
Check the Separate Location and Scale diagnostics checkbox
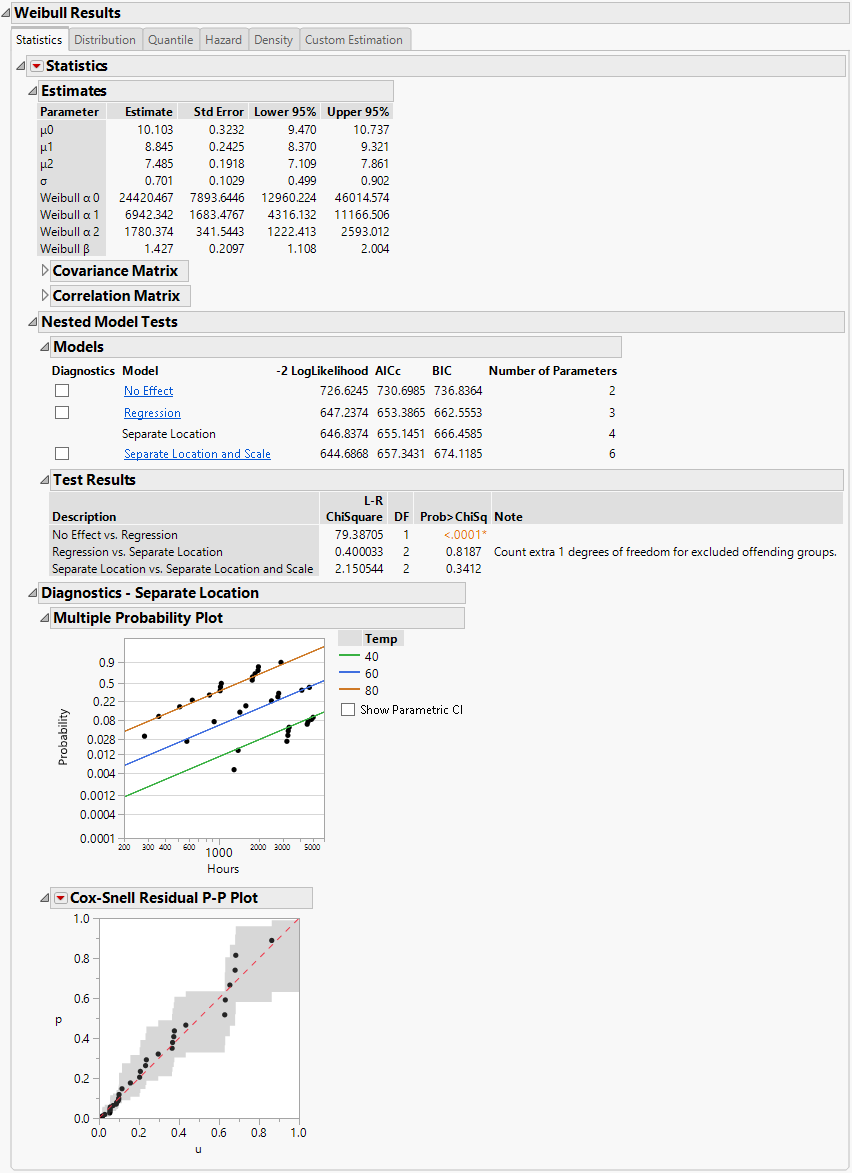pyautogui.click(x=62, y=454)
